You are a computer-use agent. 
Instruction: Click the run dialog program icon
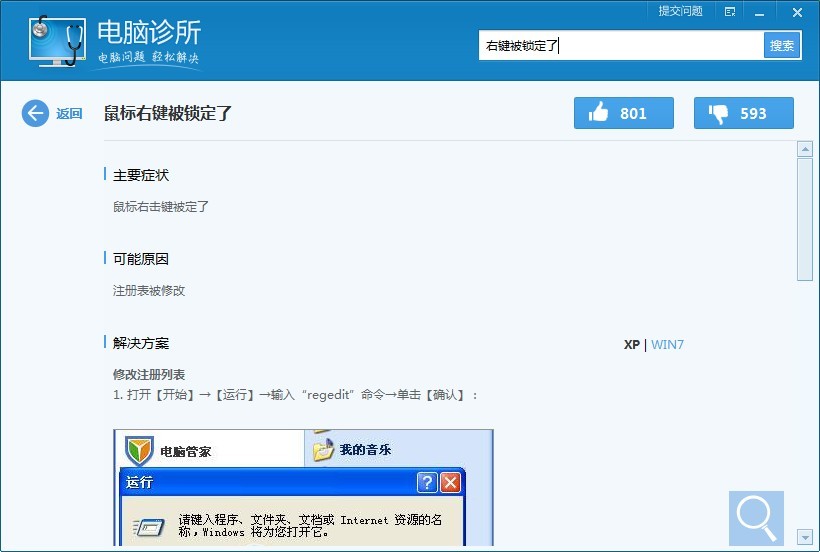coord(149,527)
